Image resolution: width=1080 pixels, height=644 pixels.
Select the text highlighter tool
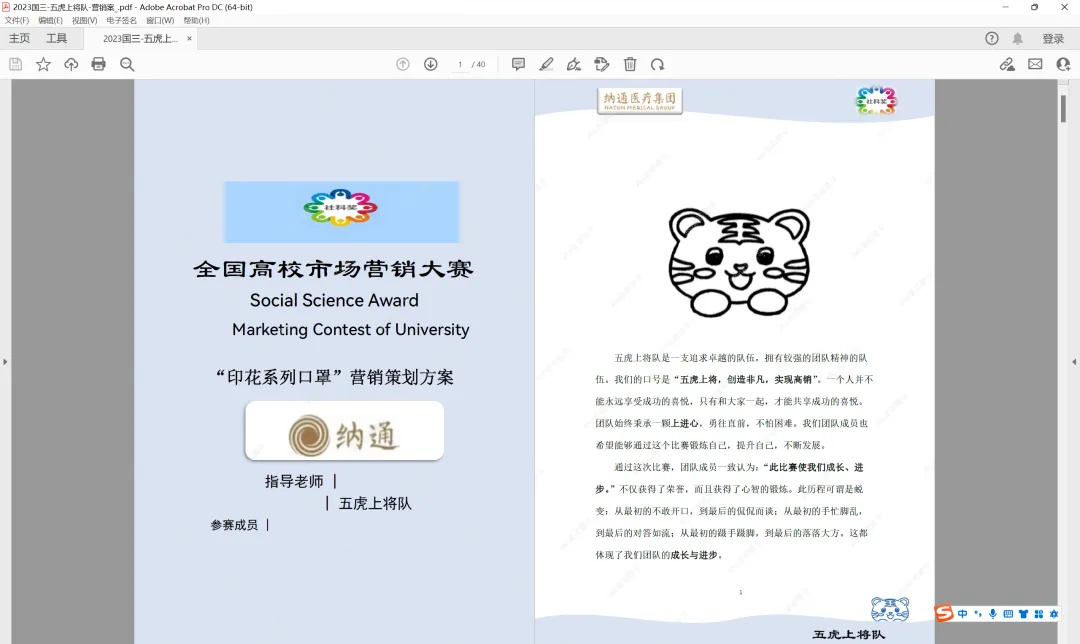(546, 64)
